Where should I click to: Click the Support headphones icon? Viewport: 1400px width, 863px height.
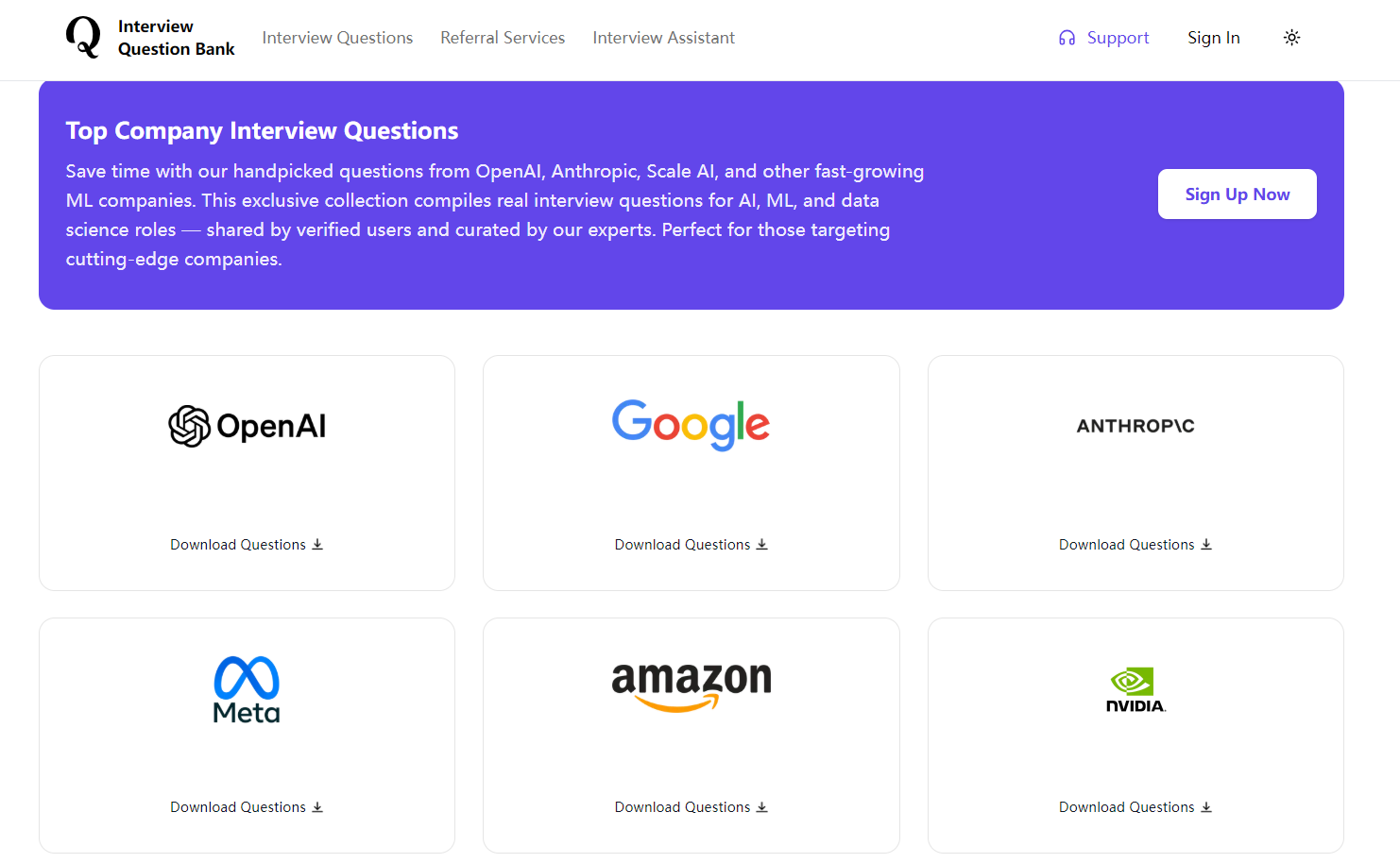point(1067,38)
